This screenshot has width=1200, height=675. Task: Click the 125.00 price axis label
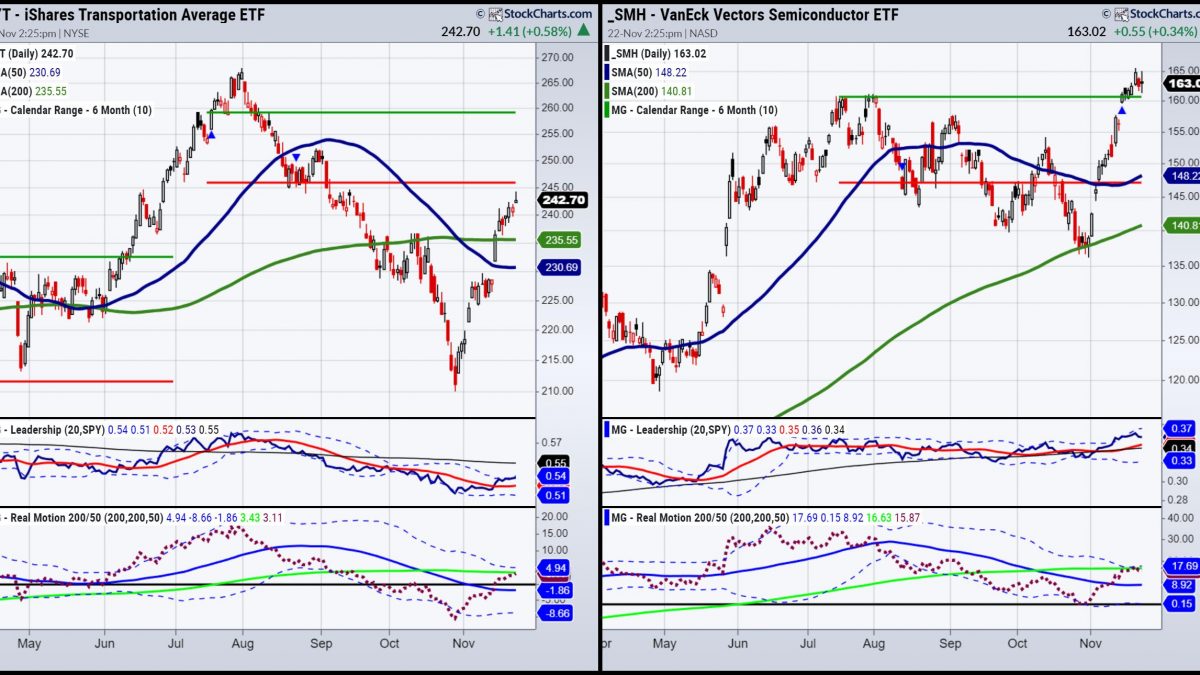click(x=1182, y=341)
